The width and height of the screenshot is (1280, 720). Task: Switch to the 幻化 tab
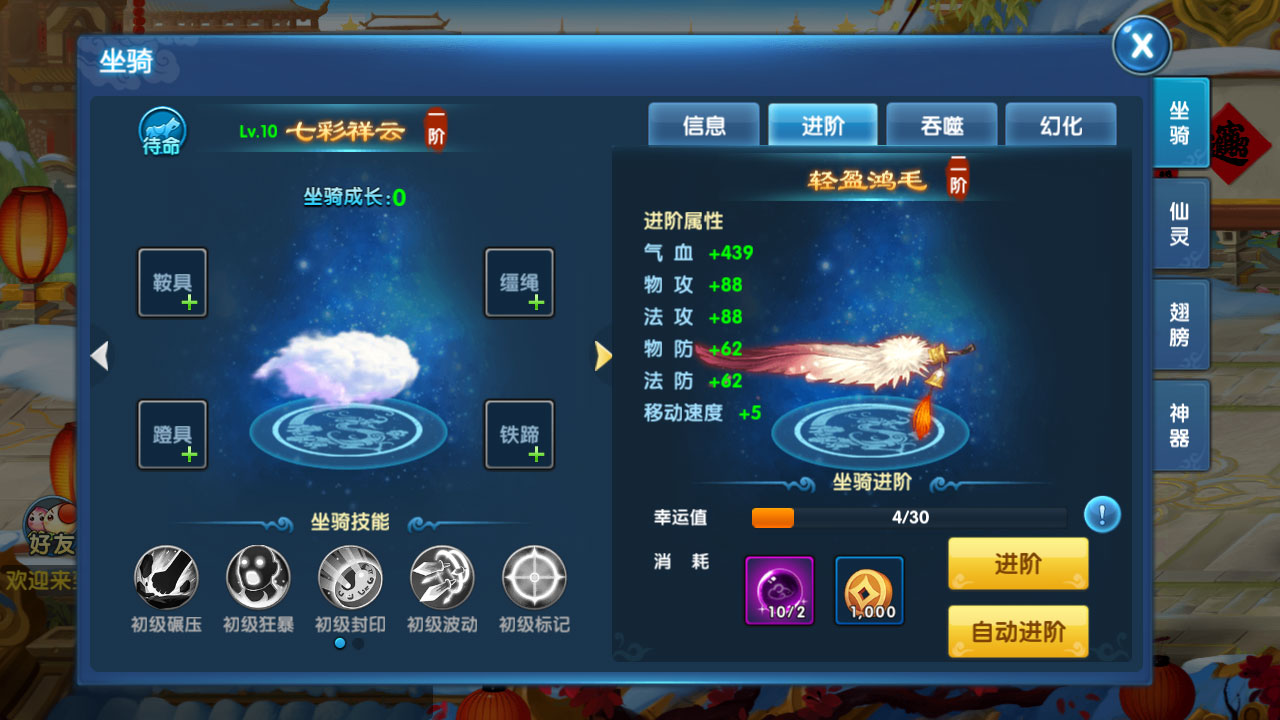tap(1061, 125)
